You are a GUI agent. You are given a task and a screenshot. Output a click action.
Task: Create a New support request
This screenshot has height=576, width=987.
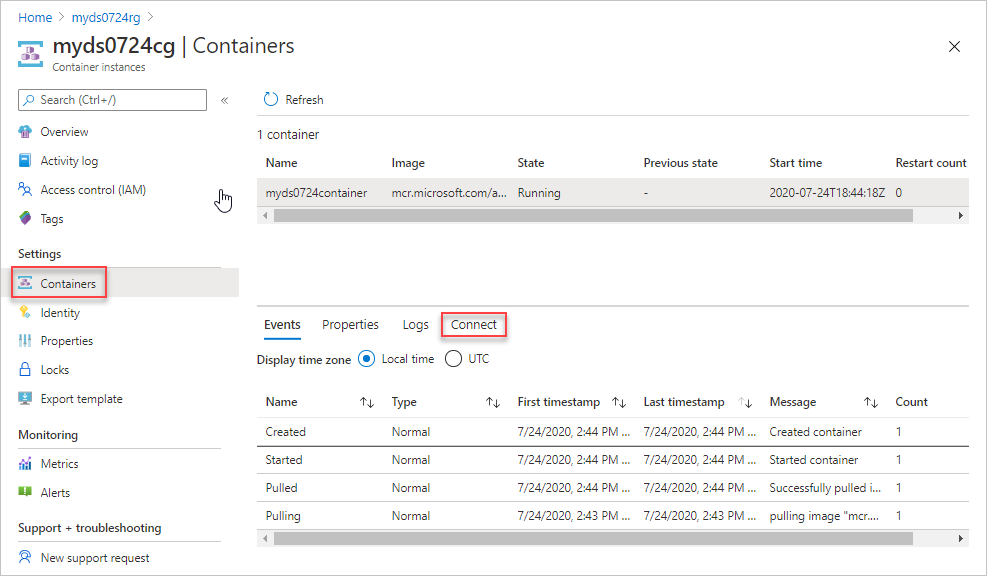[99, 557]
